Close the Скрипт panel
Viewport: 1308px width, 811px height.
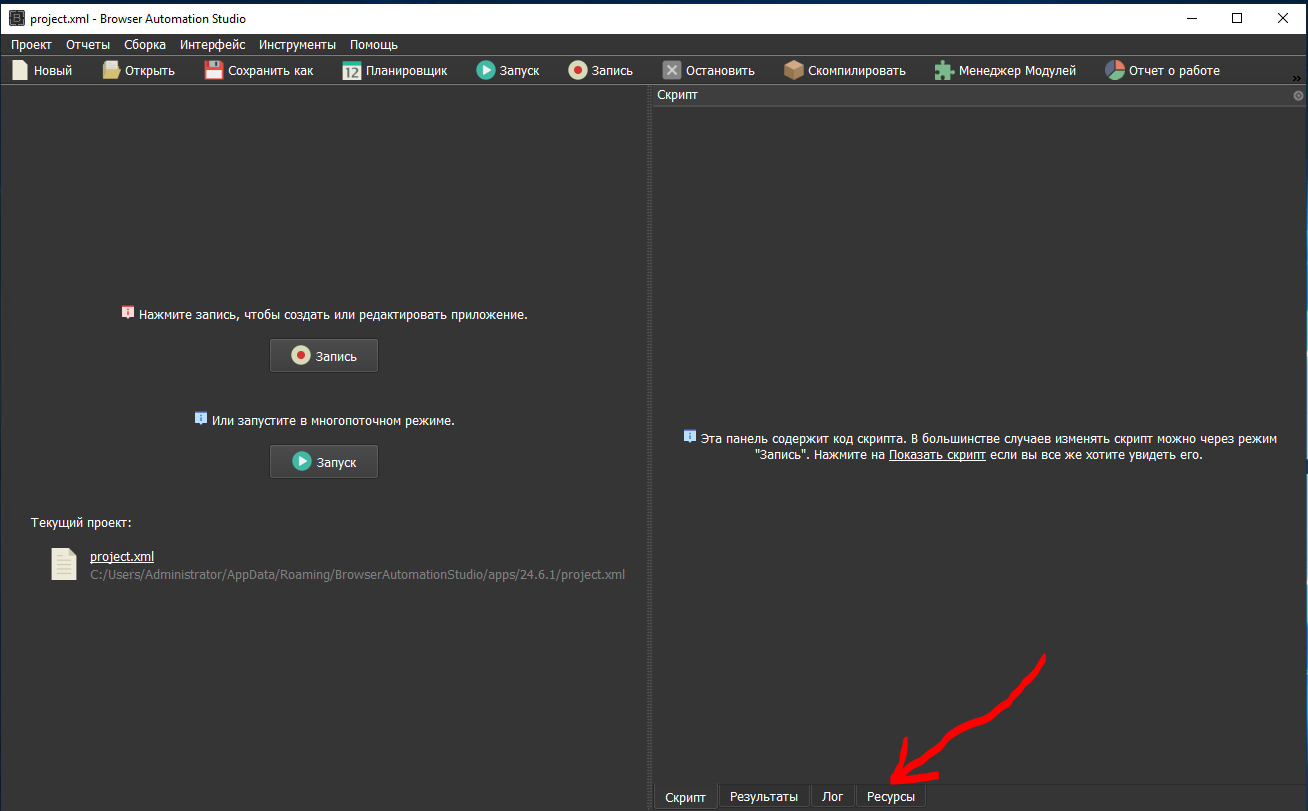[1298, 96]
